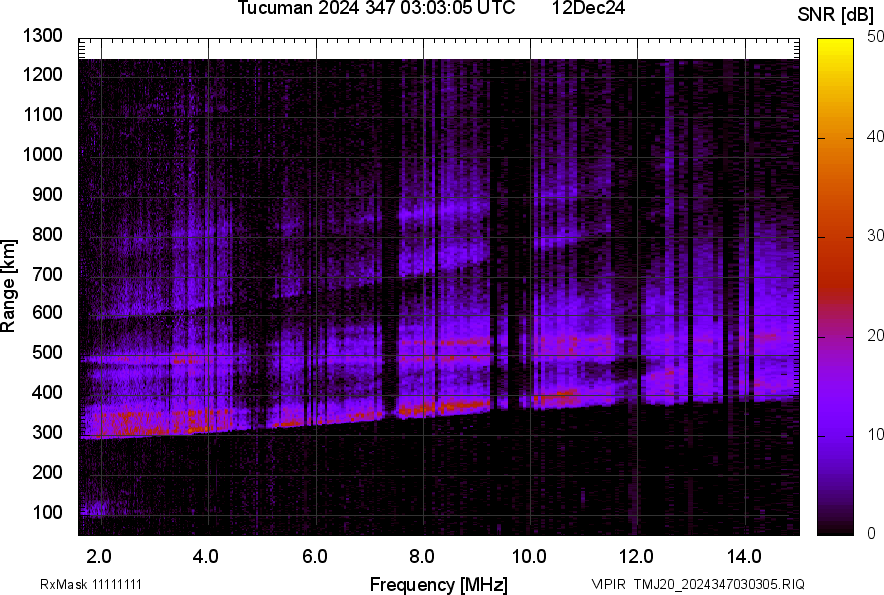Click the range tick label '300'
Viewport: 884px width, 595px height.
pyautogui.click(x=47, y=433)
